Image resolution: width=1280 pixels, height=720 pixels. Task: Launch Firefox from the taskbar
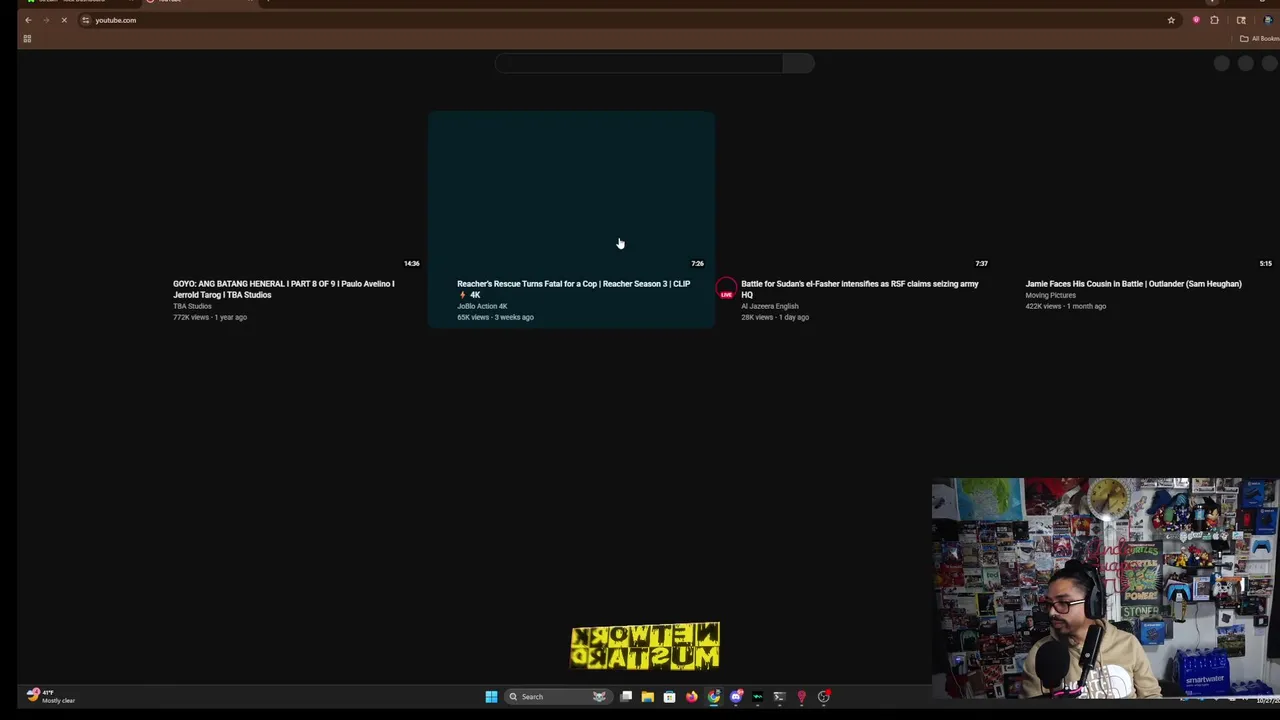(x=691, y=697)
